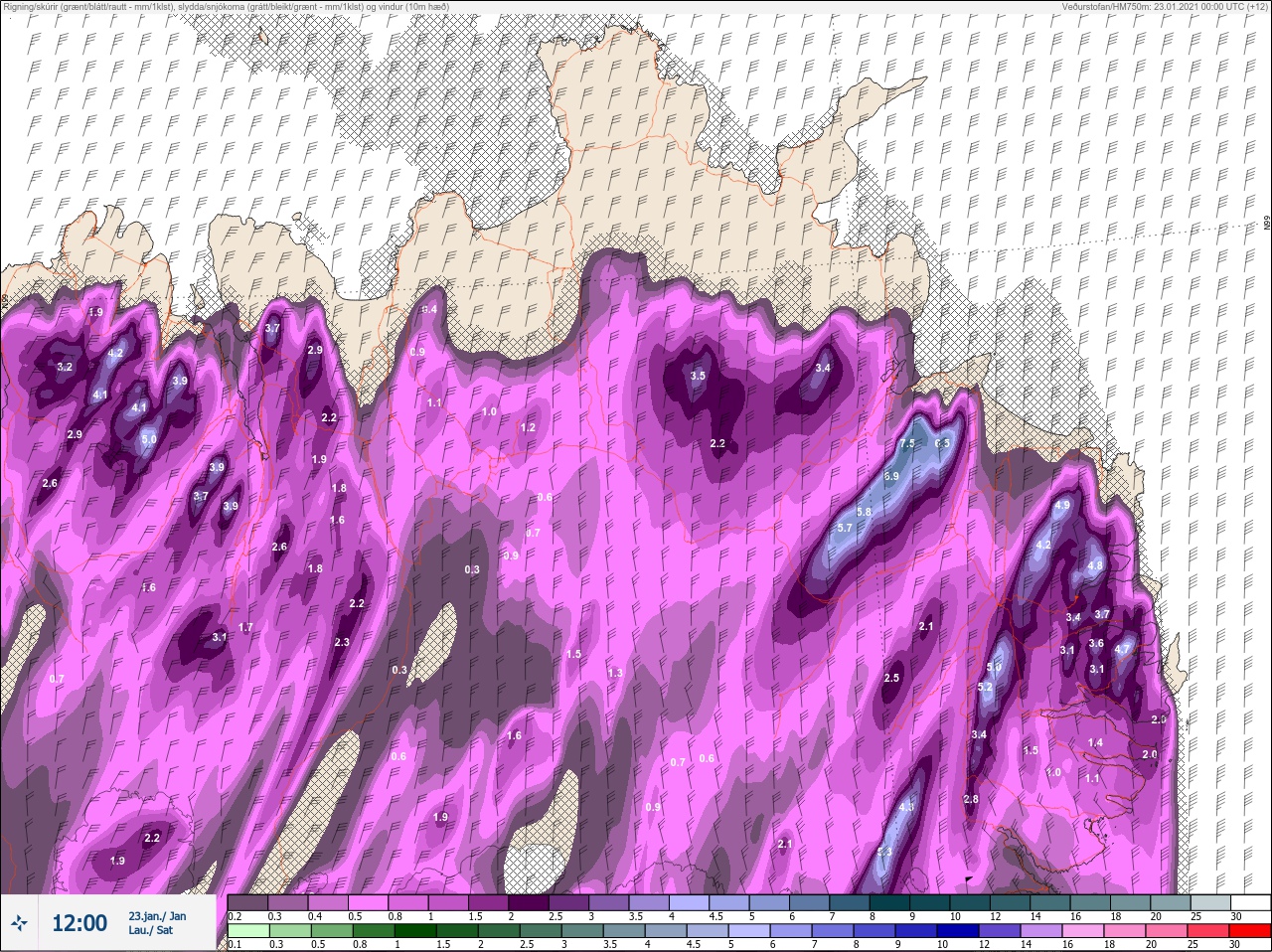Click the white swatch ending the upper legend row

click(x=1250, y=902)
